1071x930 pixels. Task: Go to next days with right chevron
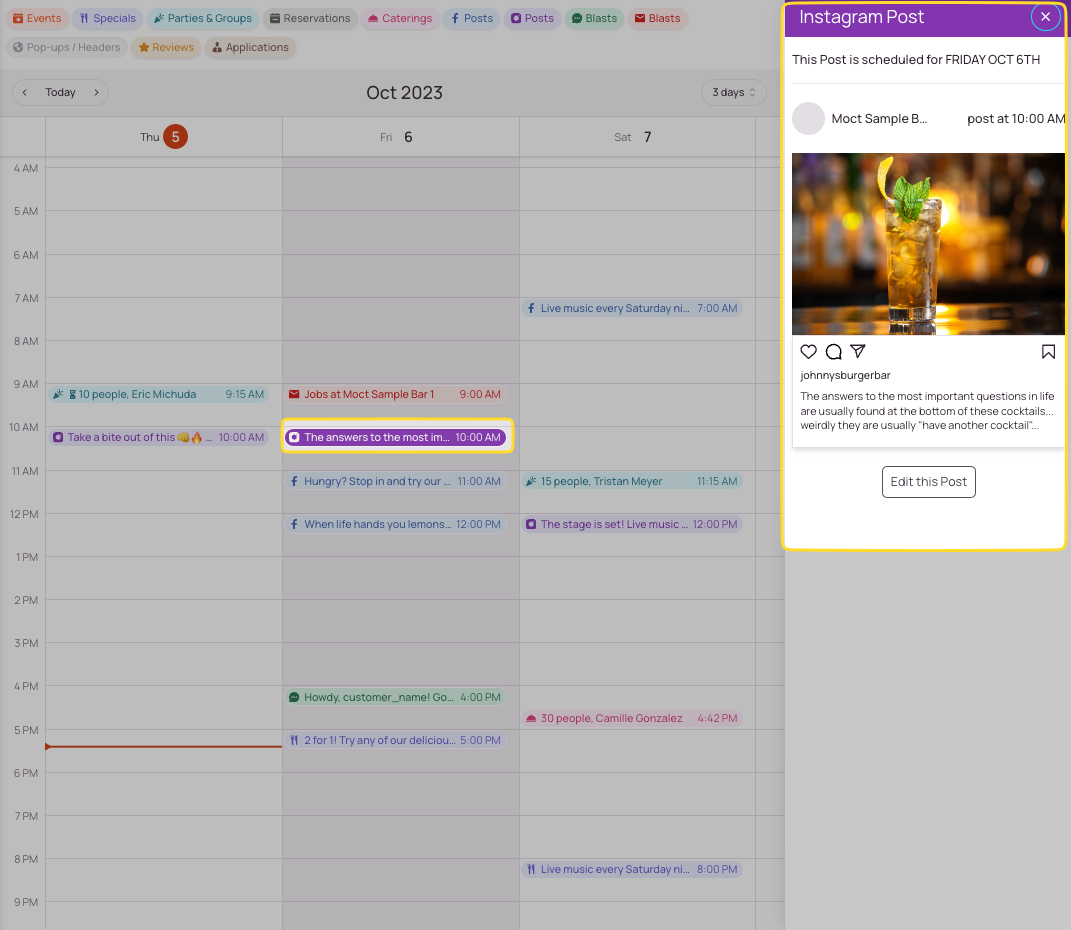[96, 92]
